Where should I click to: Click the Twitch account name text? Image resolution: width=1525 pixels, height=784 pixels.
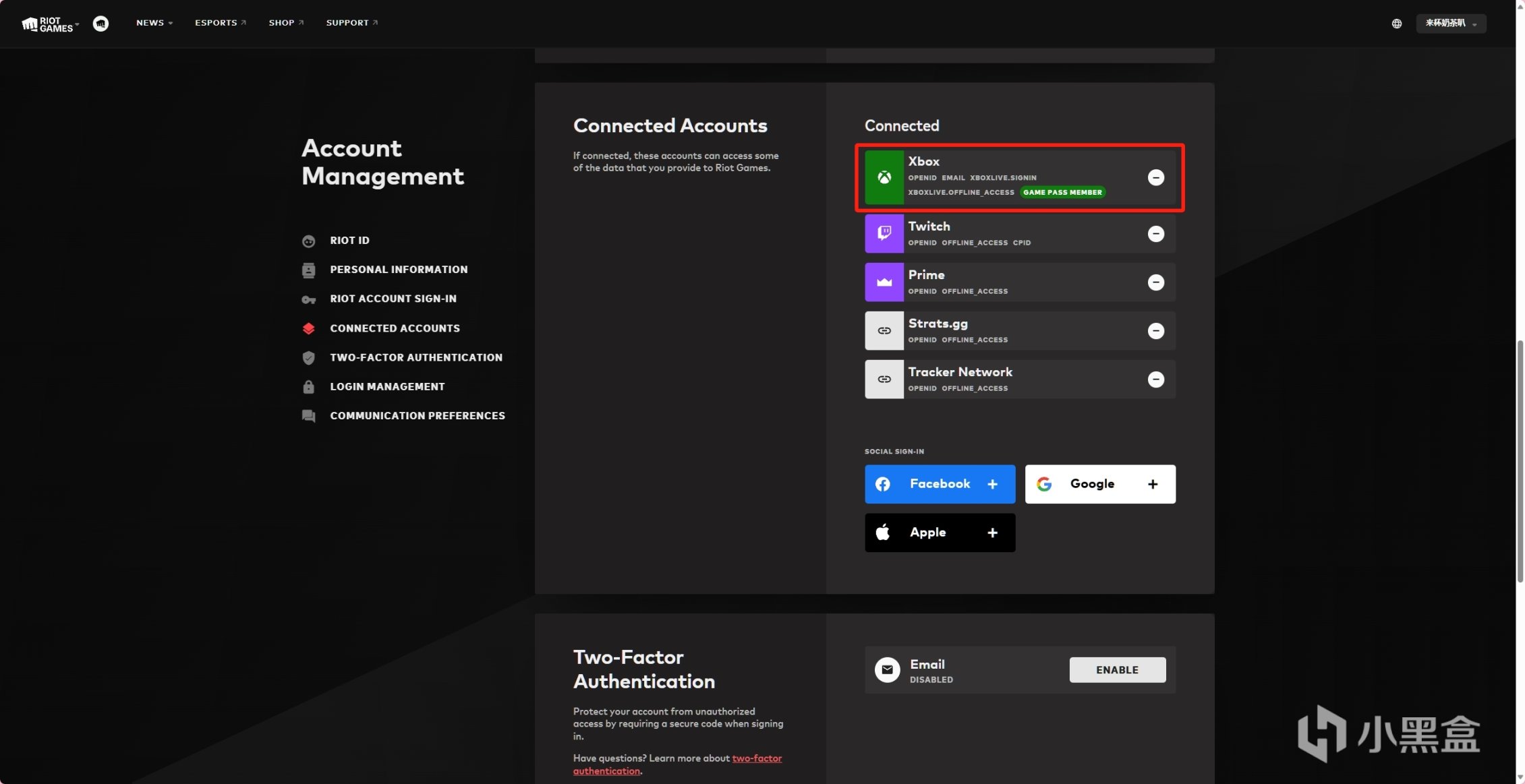coord(929,227)
